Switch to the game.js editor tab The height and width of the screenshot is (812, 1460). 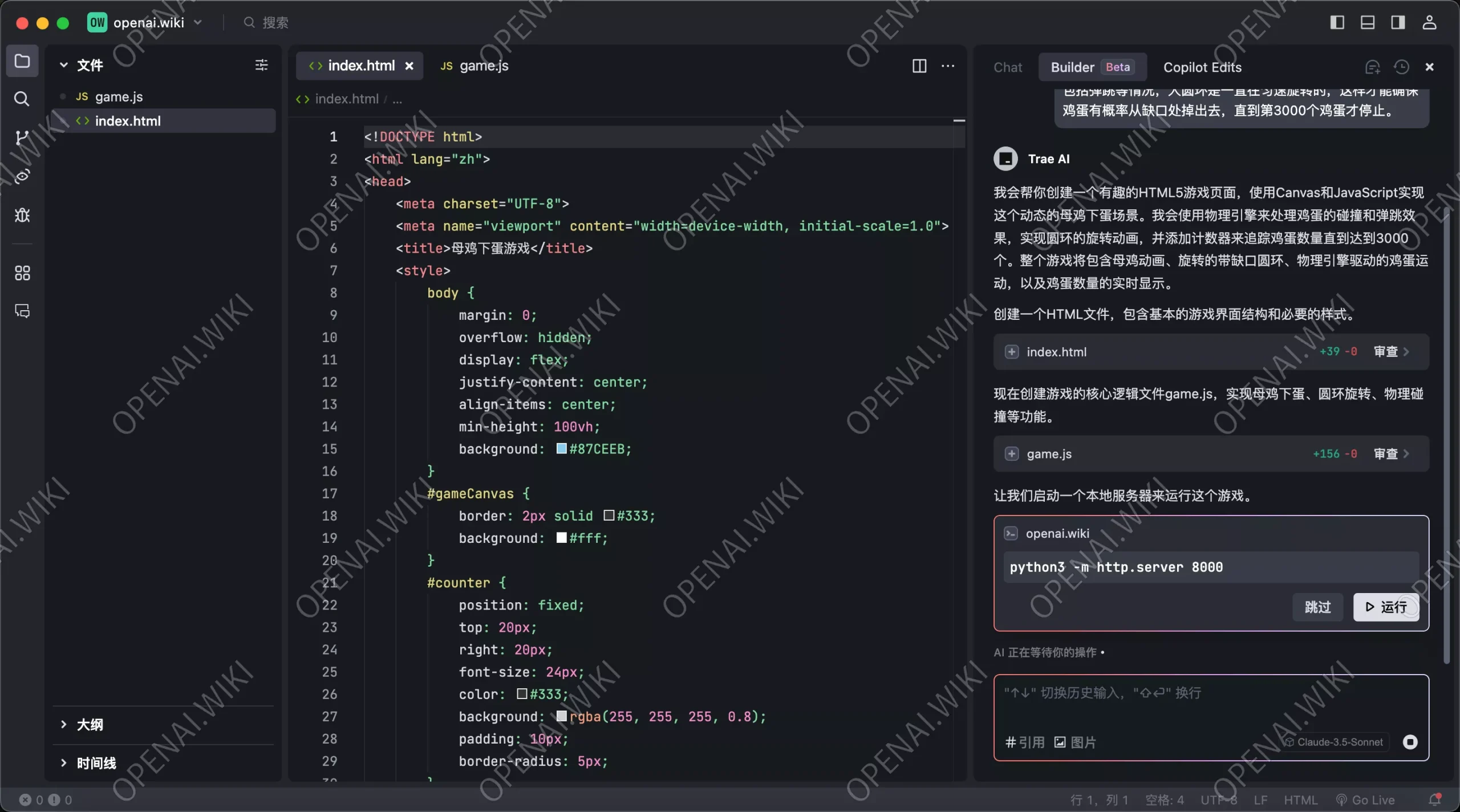(x=474, y=66)
